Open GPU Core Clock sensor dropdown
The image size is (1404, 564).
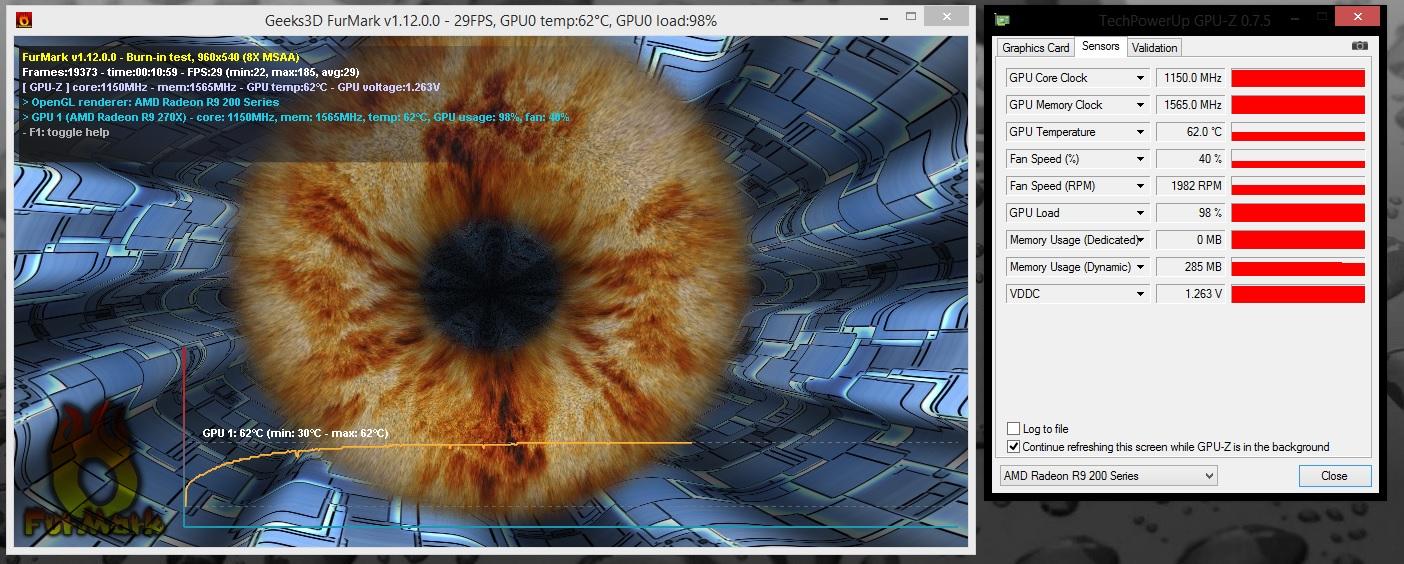tap(1140, 78)
